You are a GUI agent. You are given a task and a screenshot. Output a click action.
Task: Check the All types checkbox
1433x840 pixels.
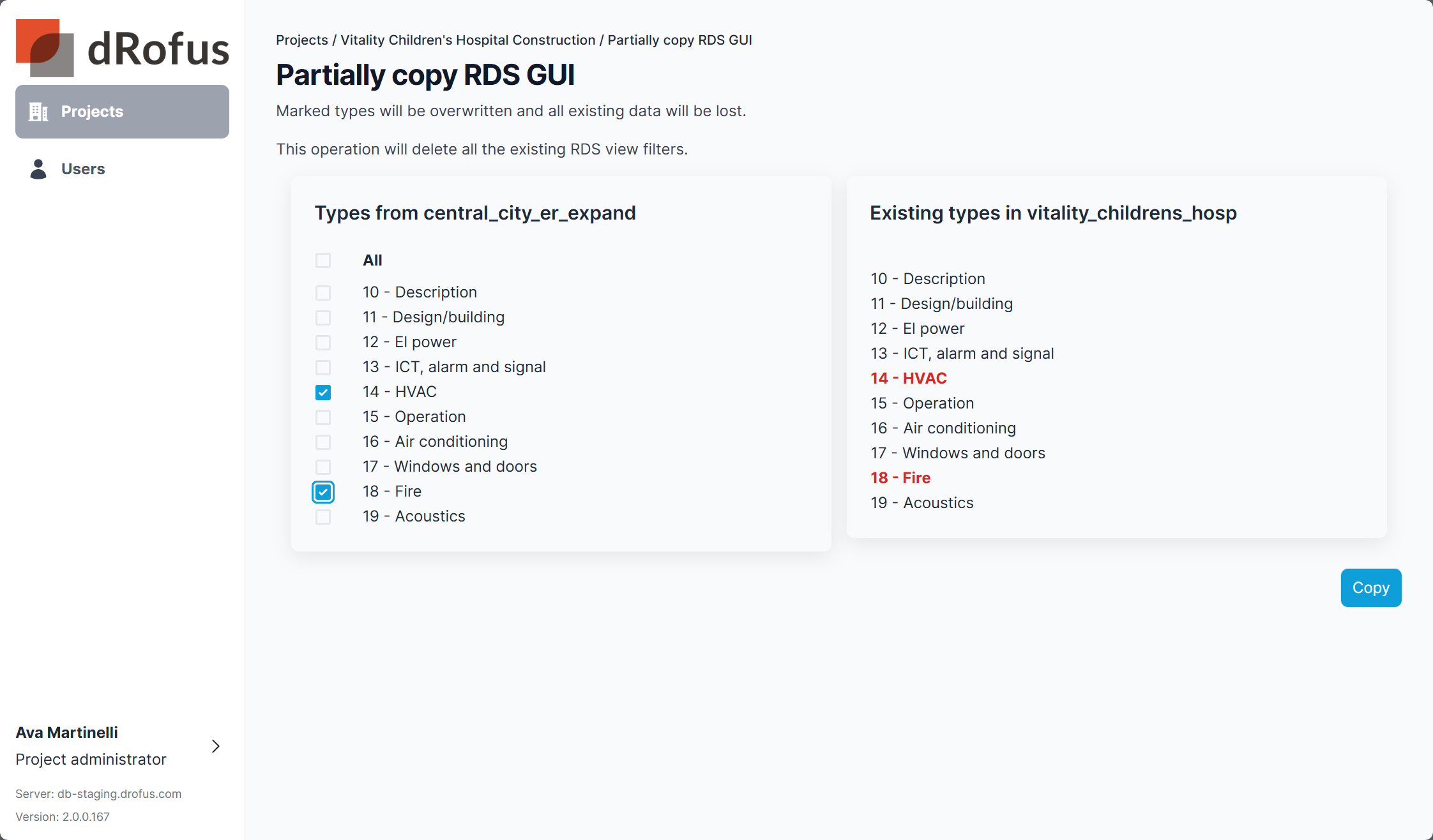[x=323, y=260]
